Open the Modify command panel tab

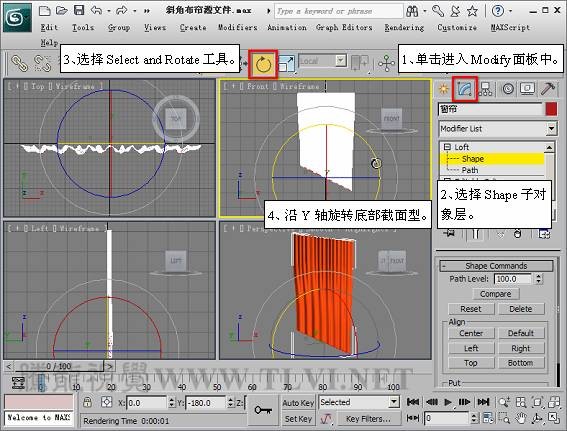pos(465,89)
